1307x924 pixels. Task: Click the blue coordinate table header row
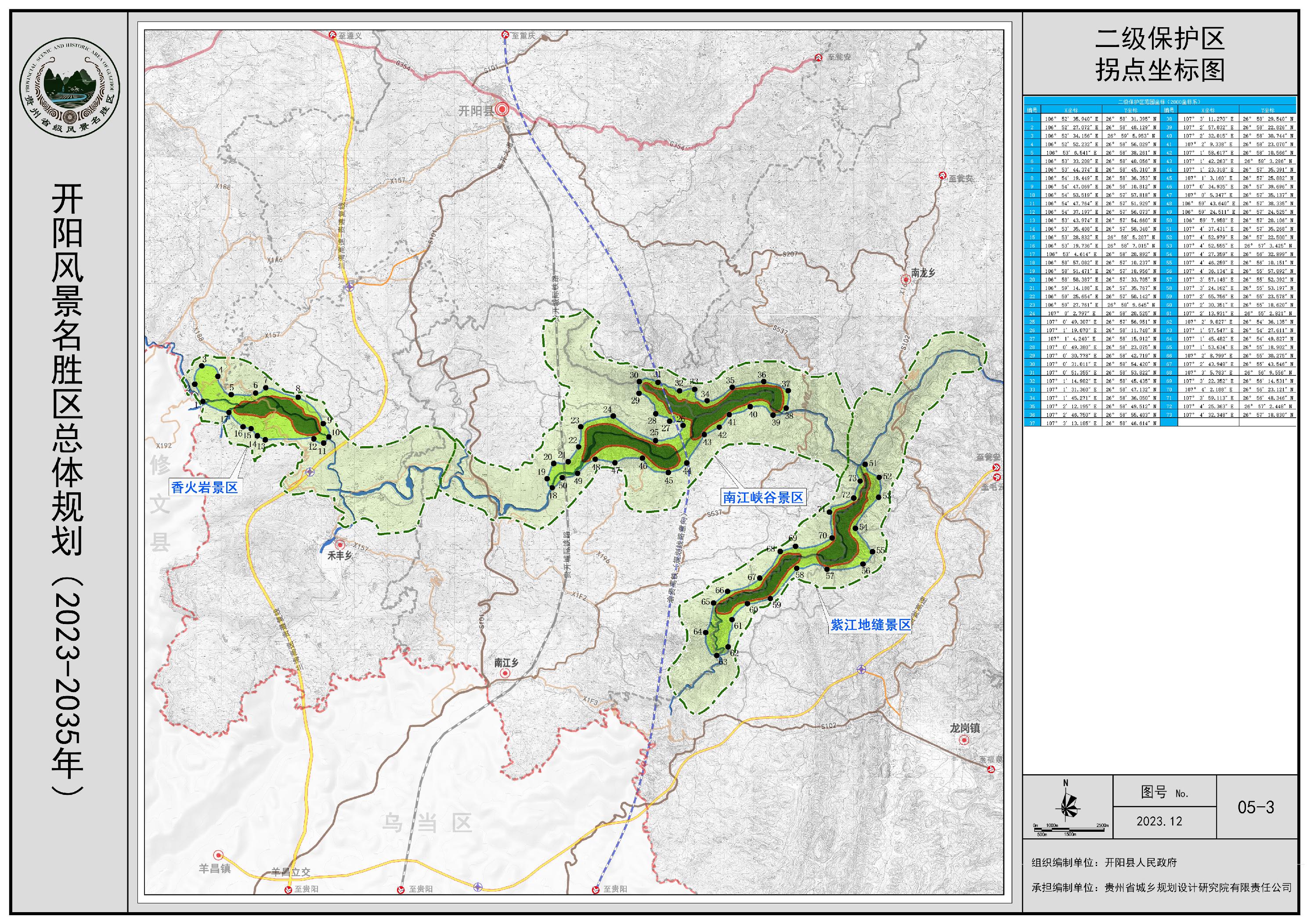click(x=1159, y=101)
